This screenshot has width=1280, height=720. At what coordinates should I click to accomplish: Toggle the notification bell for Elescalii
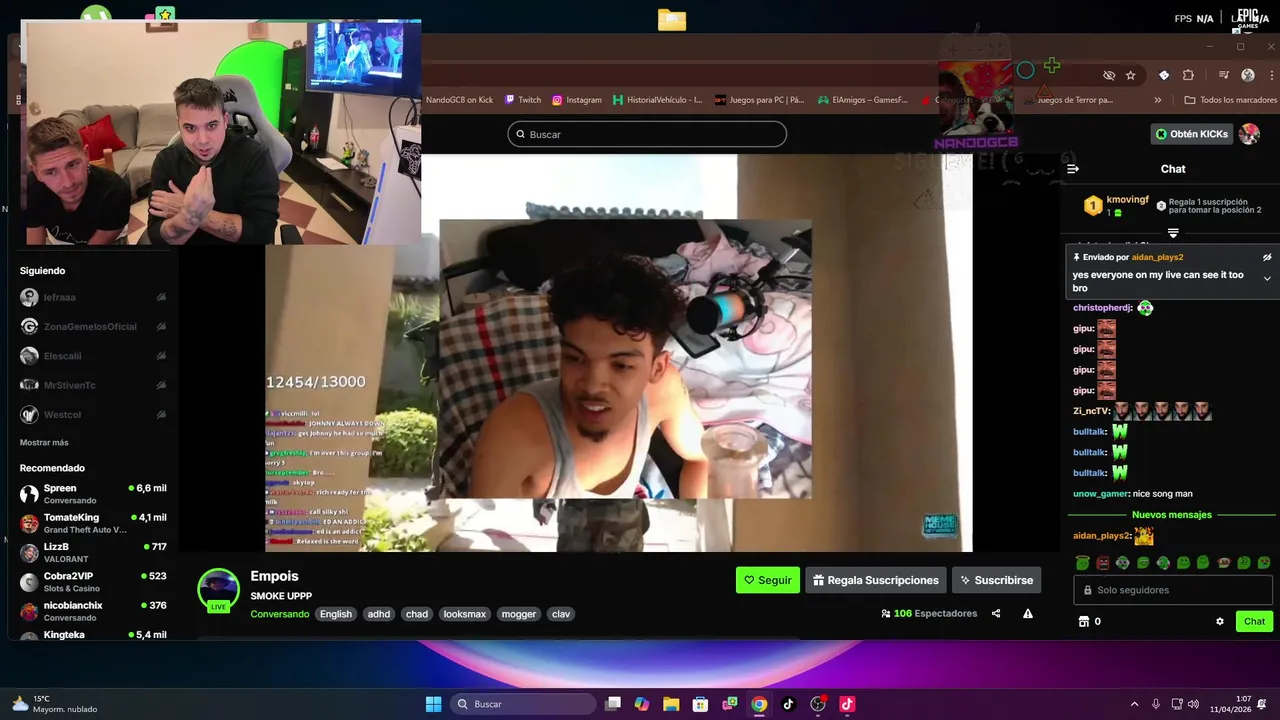coord(161,356)
